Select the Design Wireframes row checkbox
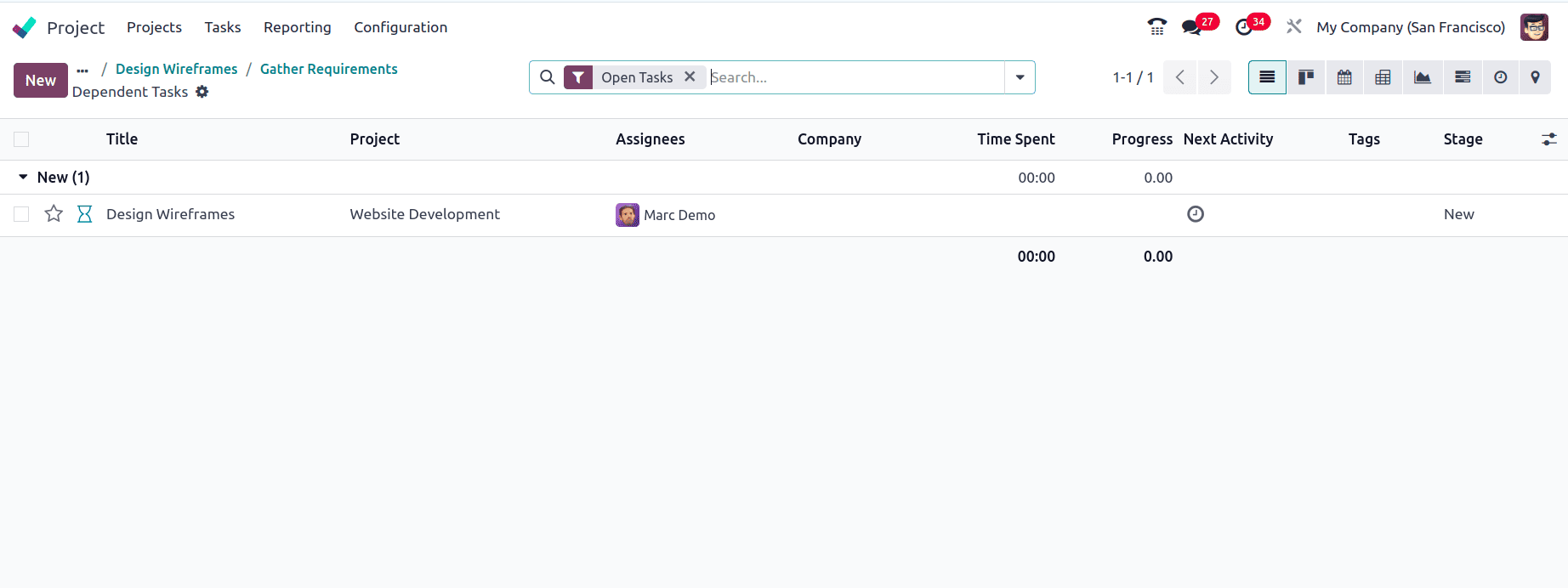This screenshot has height=588, width=1568. pos(21,214)
